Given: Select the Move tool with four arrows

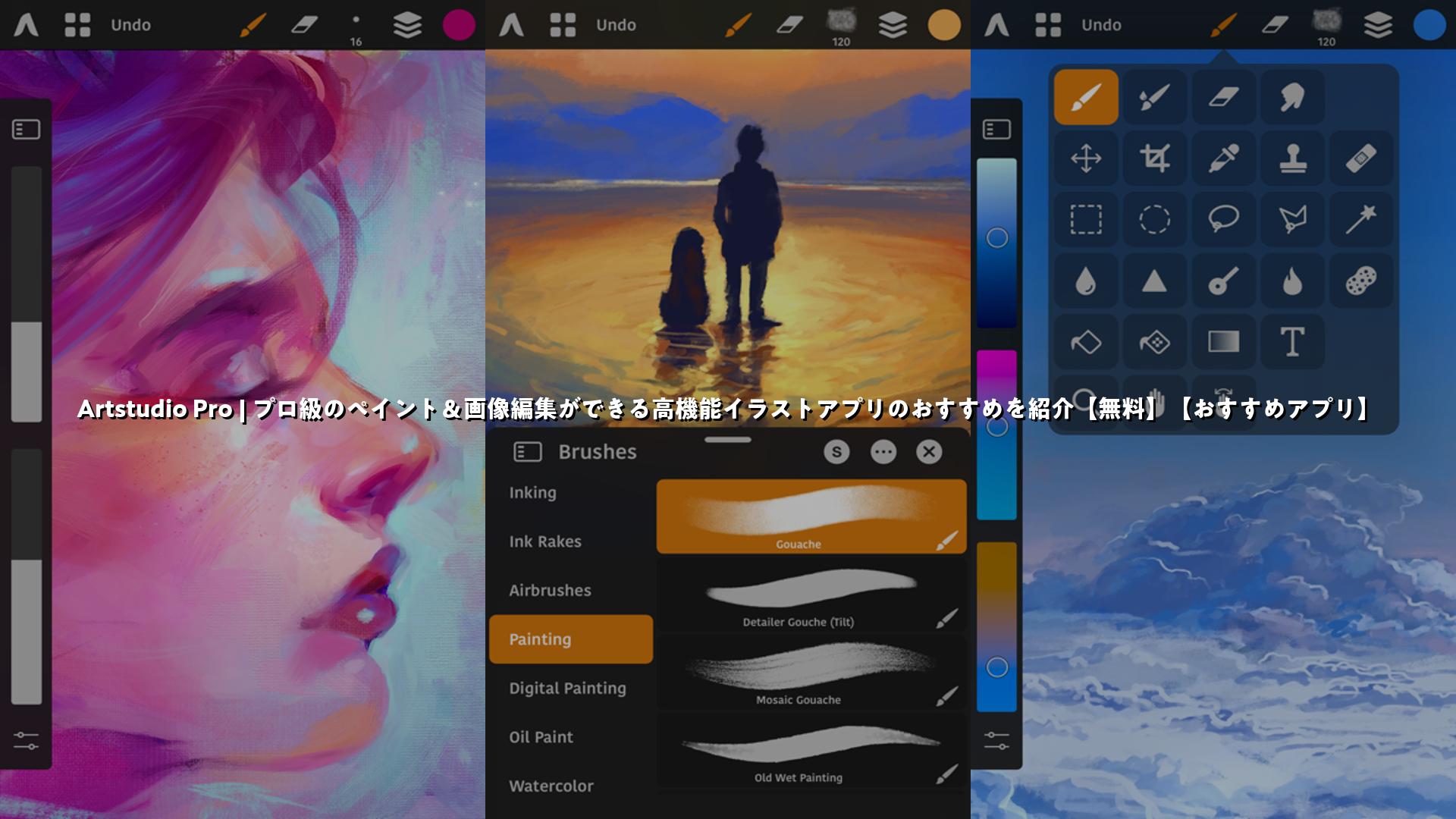Looking at the screenshot, I should [x=1086, y=158].
